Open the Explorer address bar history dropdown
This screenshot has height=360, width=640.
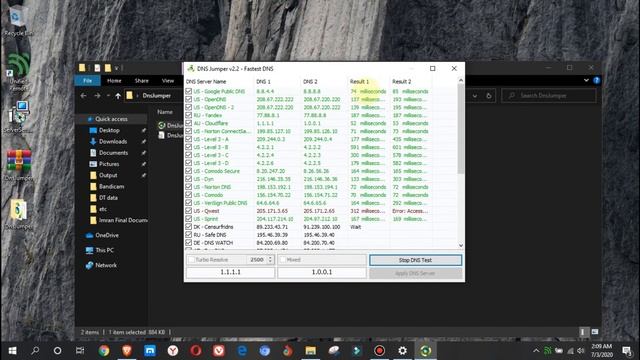click(475, 96)
